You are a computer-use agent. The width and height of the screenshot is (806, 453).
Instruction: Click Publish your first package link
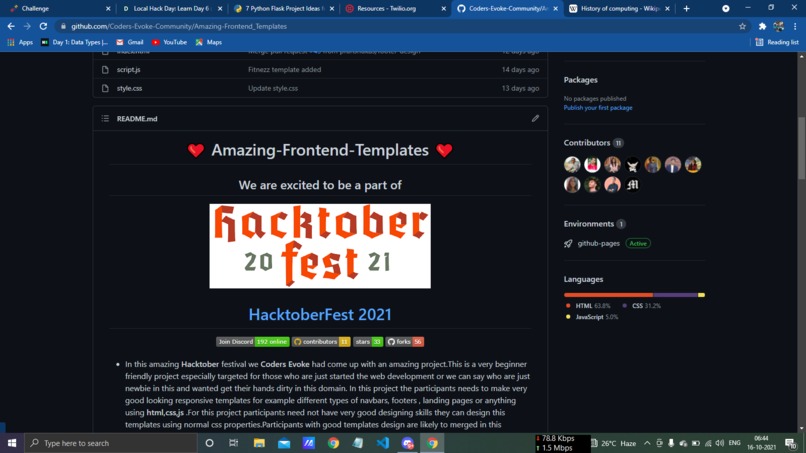click(x=598, y=108)
